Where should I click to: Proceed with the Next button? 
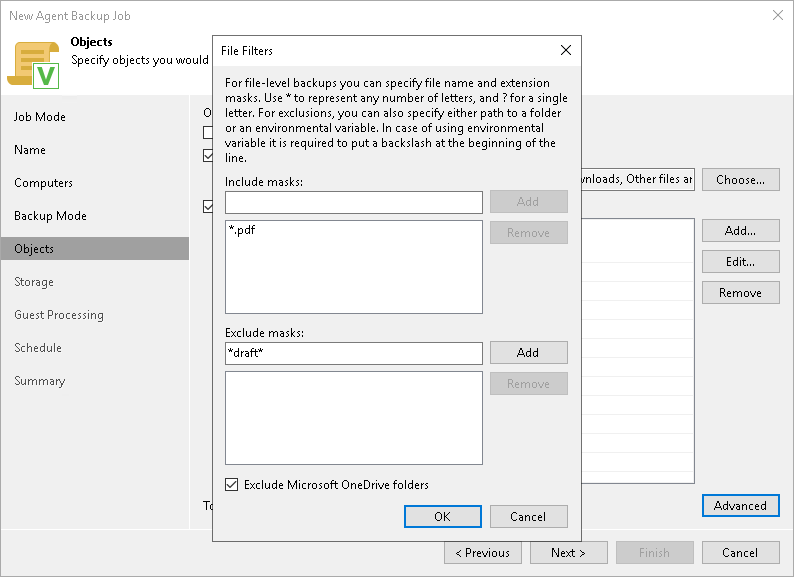click(x=569, y=553)
